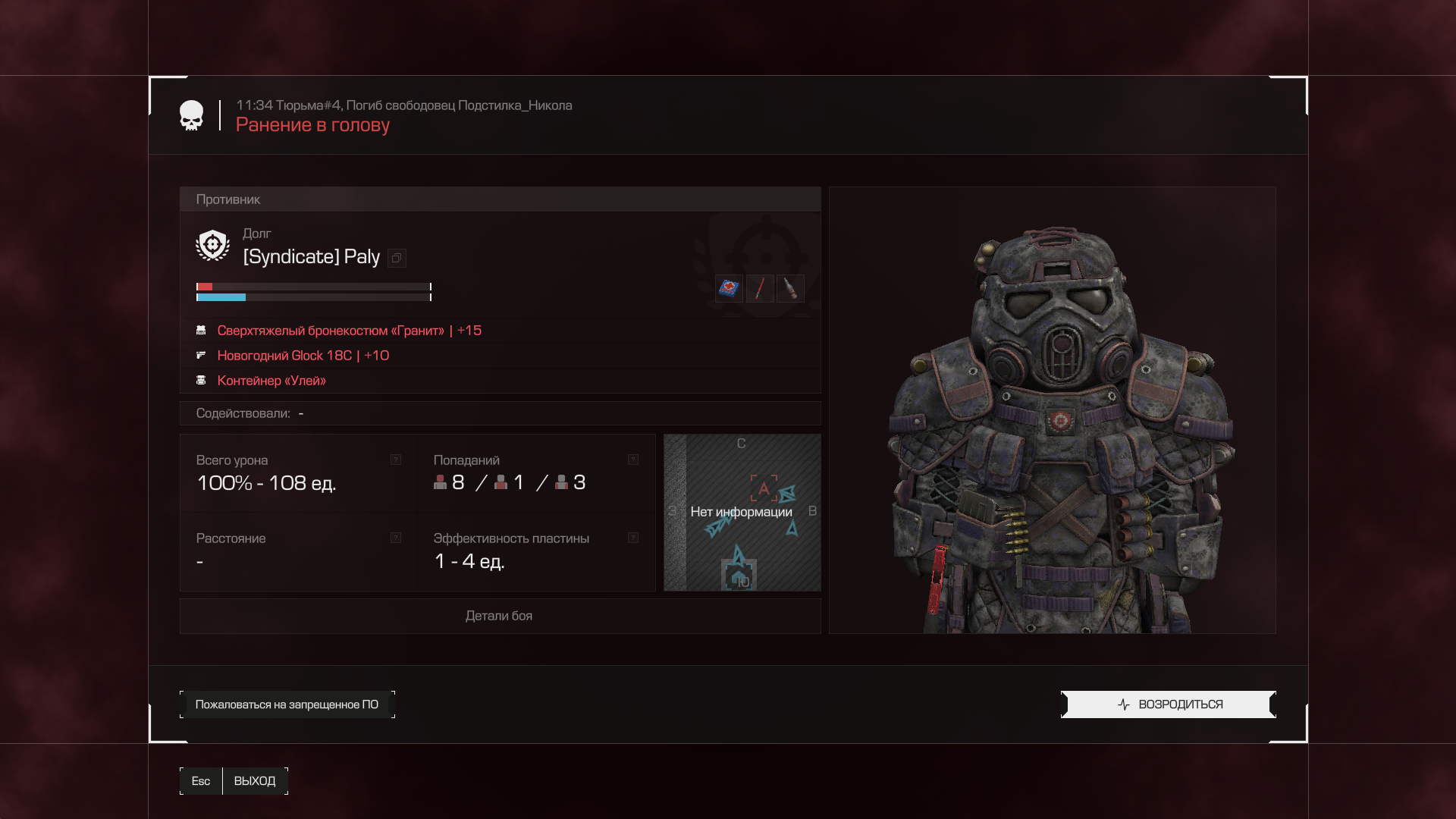The height and width of the screenshot is (819, 1456).
Task: Expand the Детали боя section
Action: (500, 616)
